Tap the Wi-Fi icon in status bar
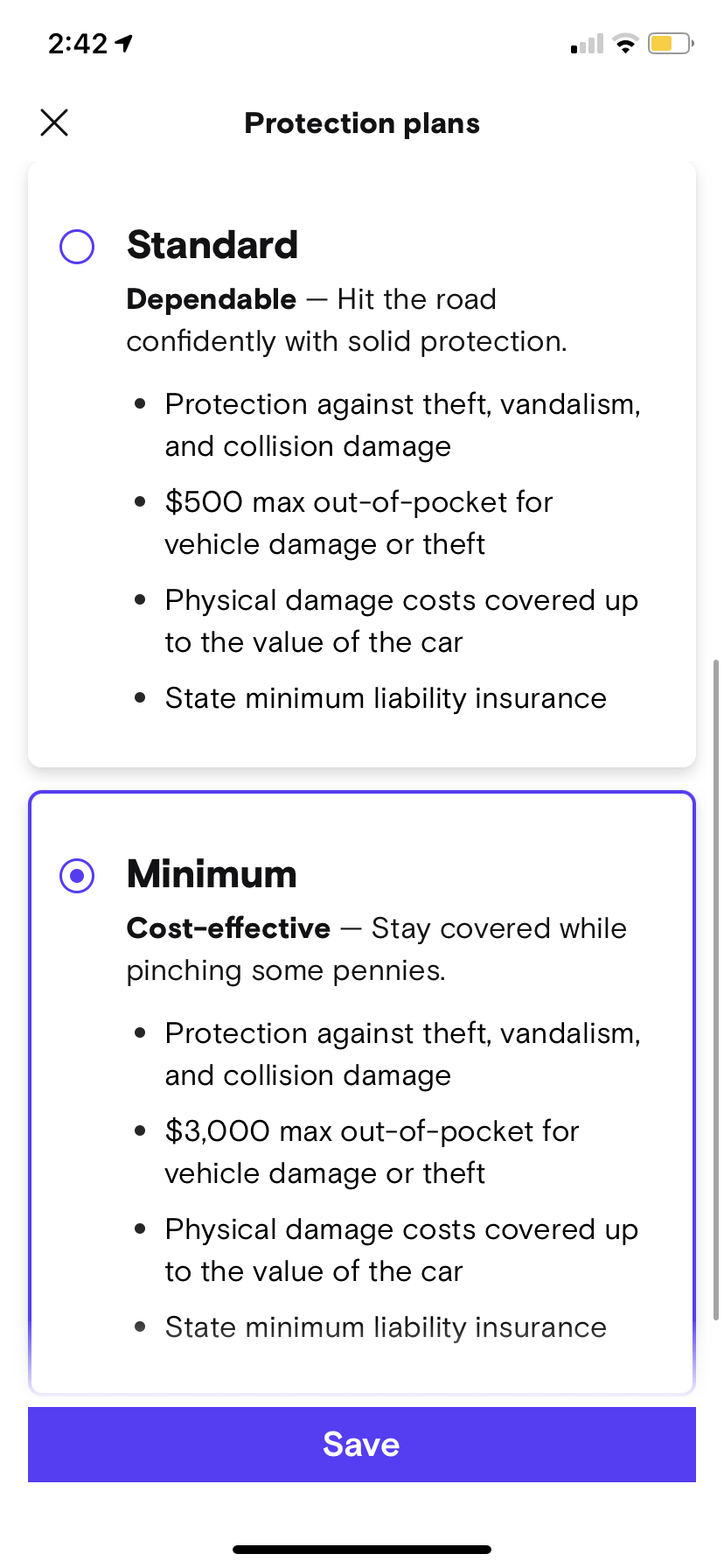The height and width of the screenshot is (1568, 724). (x=625, y=43)
